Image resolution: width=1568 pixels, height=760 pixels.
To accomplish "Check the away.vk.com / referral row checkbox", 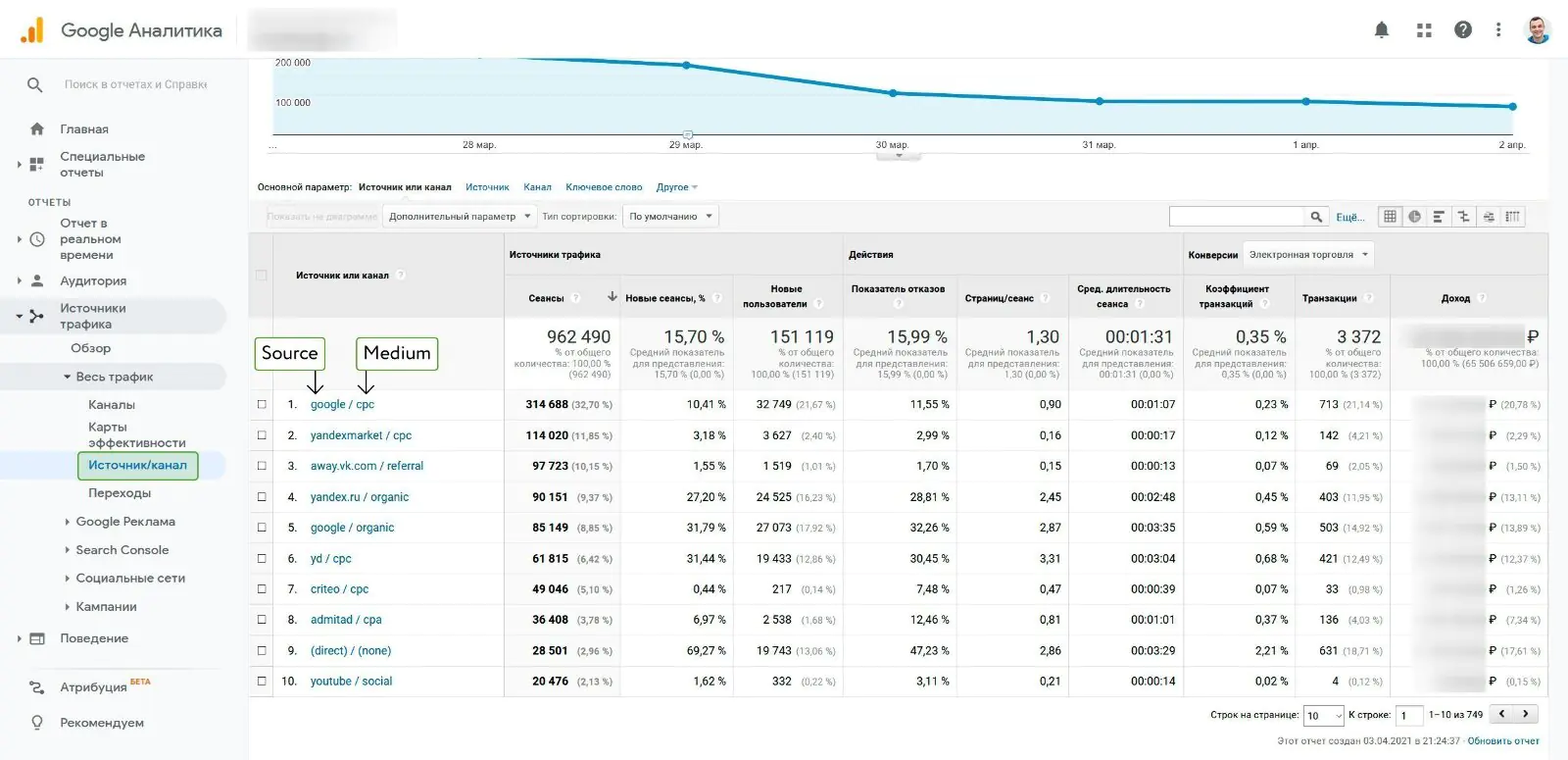I will [x=262, y=466].
